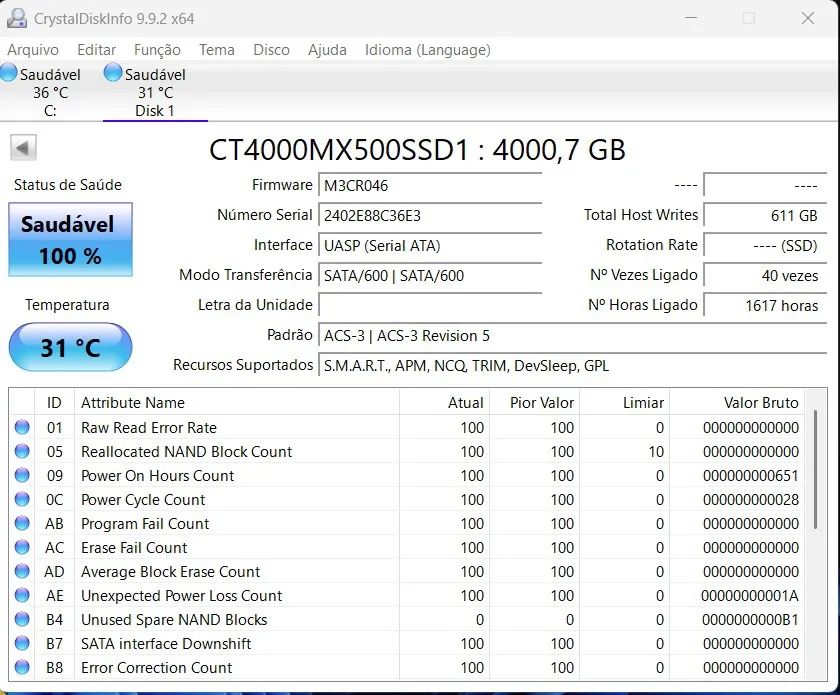
Task: Click the status dot for Power On Hours Count
Action: tap(22, 475)
